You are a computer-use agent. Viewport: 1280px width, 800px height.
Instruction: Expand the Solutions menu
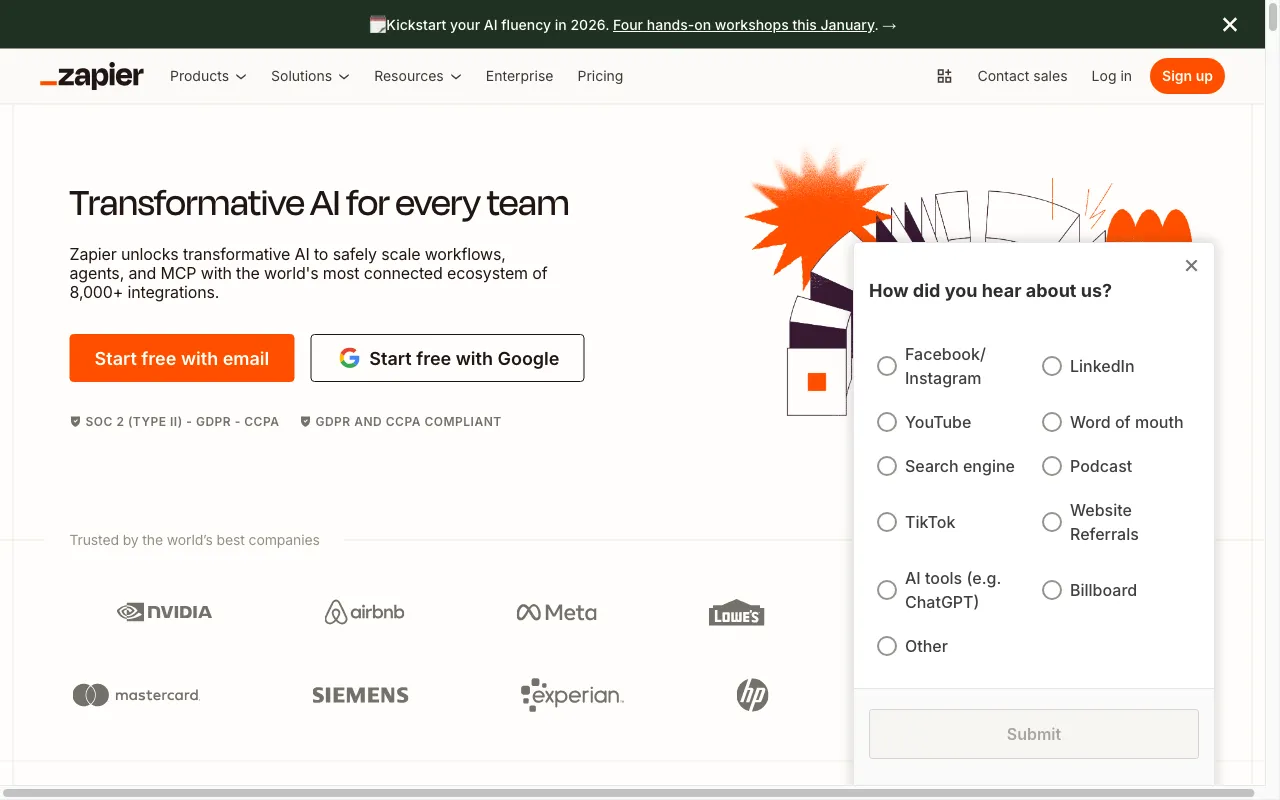click(310, 76)
